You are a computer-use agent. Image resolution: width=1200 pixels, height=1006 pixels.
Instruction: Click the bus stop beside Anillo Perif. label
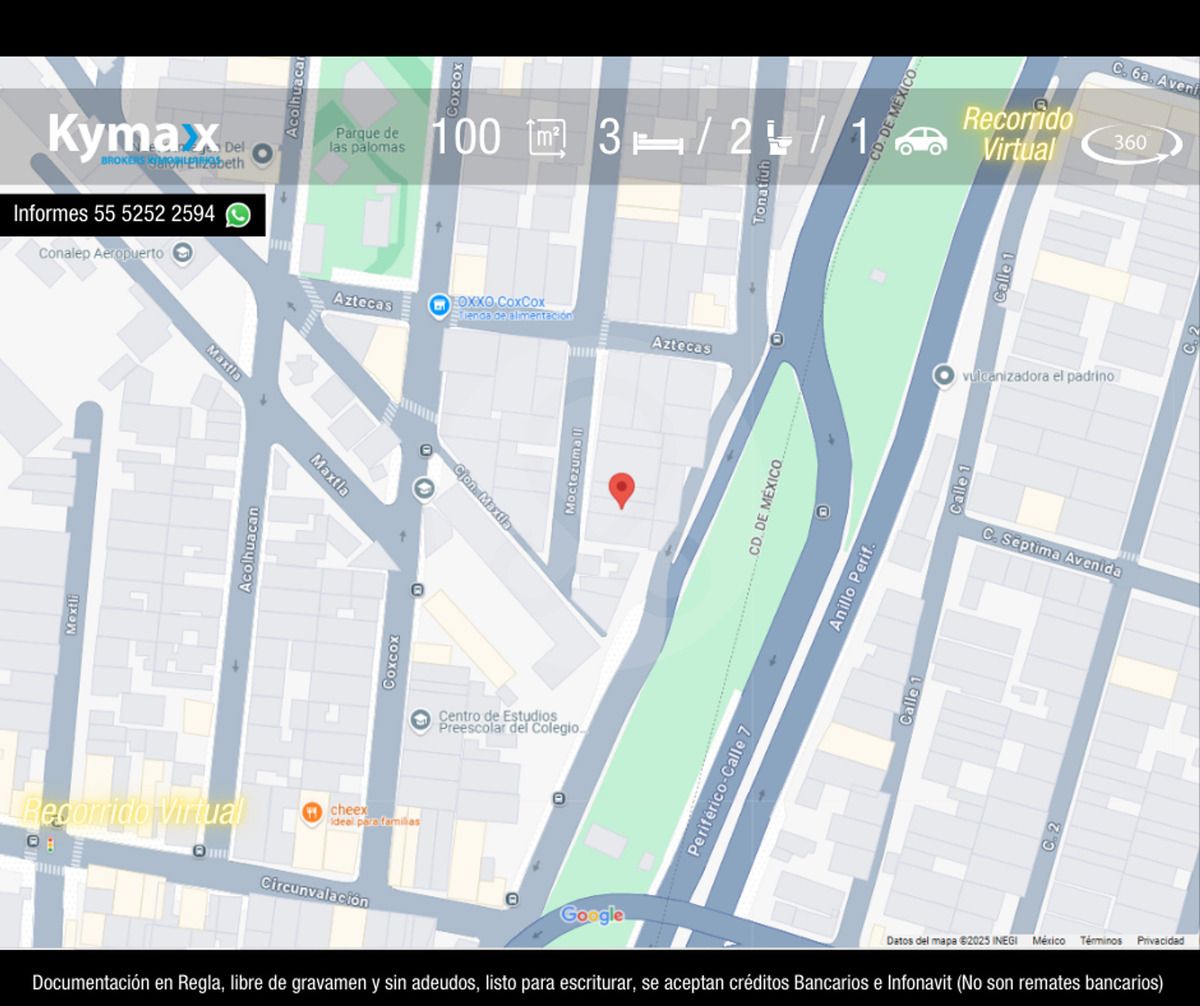[822, 511]
